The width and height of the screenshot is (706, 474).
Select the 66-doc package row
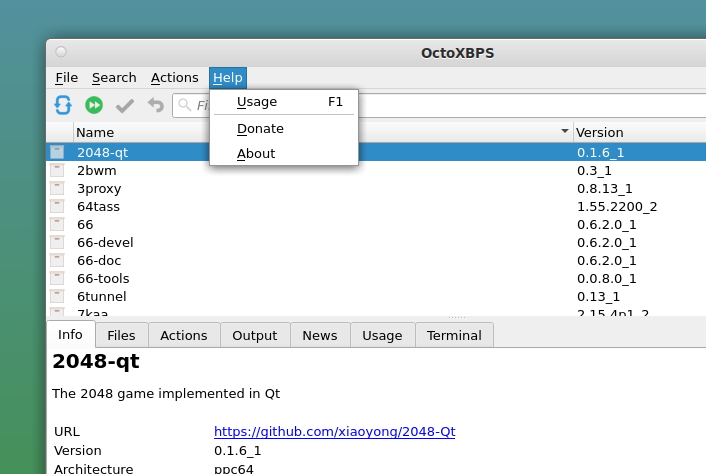coord(376,260)
